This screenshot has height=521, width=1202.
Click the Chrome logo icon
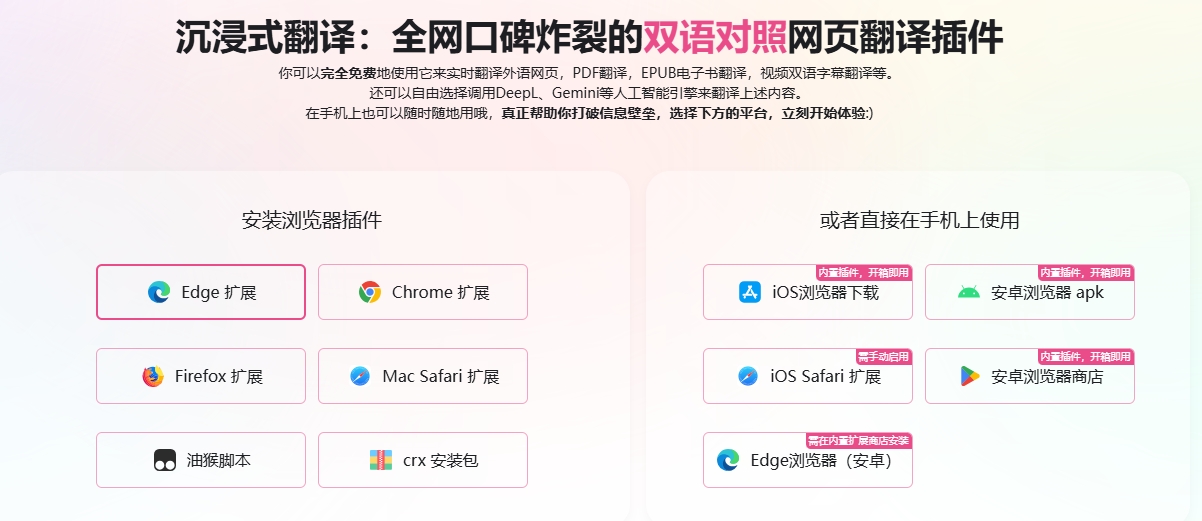pyautogui.click(x=370, y=292)
